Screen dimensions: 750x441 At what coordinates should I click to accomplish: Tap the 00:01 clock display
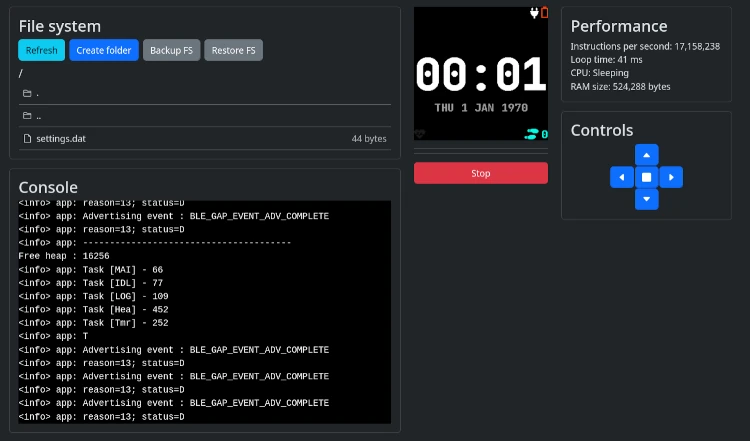pyautogui.click(x=480, y=75)
